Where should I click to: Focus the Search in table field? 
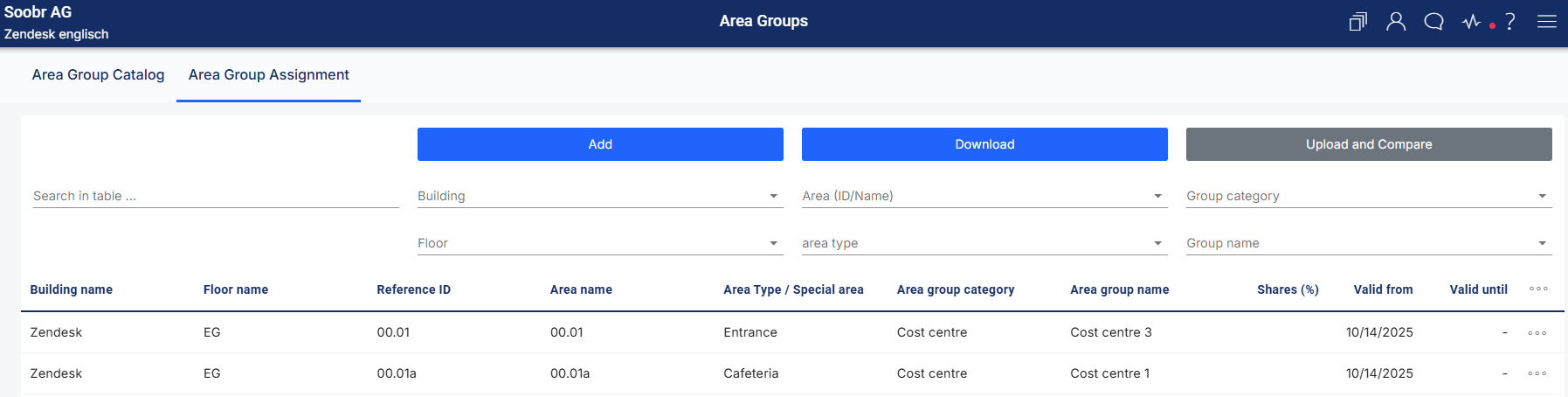pyautogui.click(x=215, y=197)
